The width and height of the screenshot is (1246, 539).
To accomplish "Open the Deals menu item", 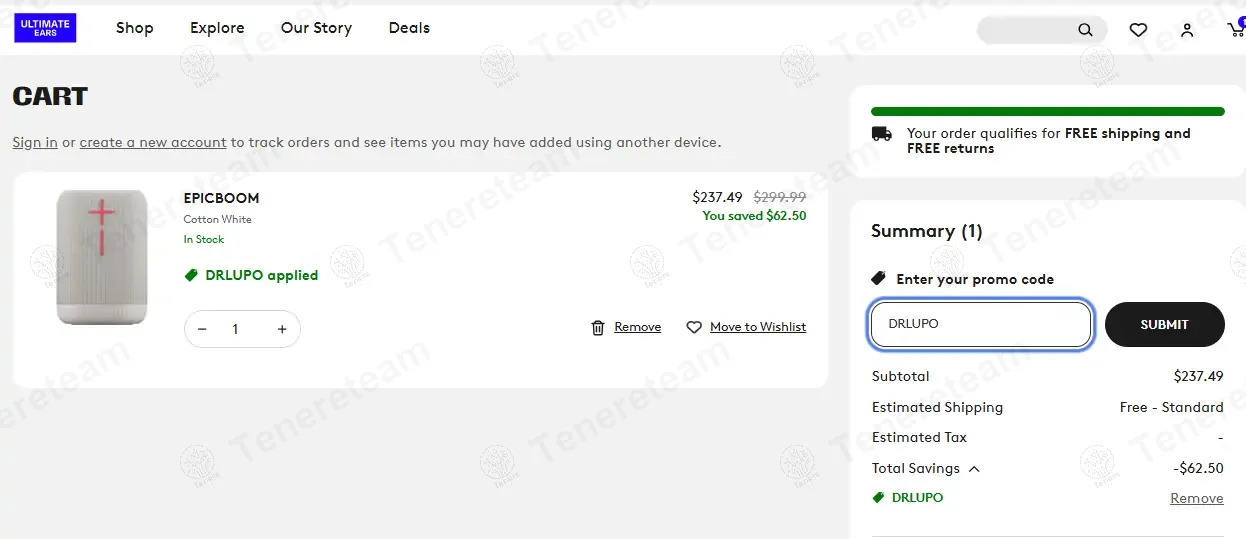I will (x=409, y=28).
